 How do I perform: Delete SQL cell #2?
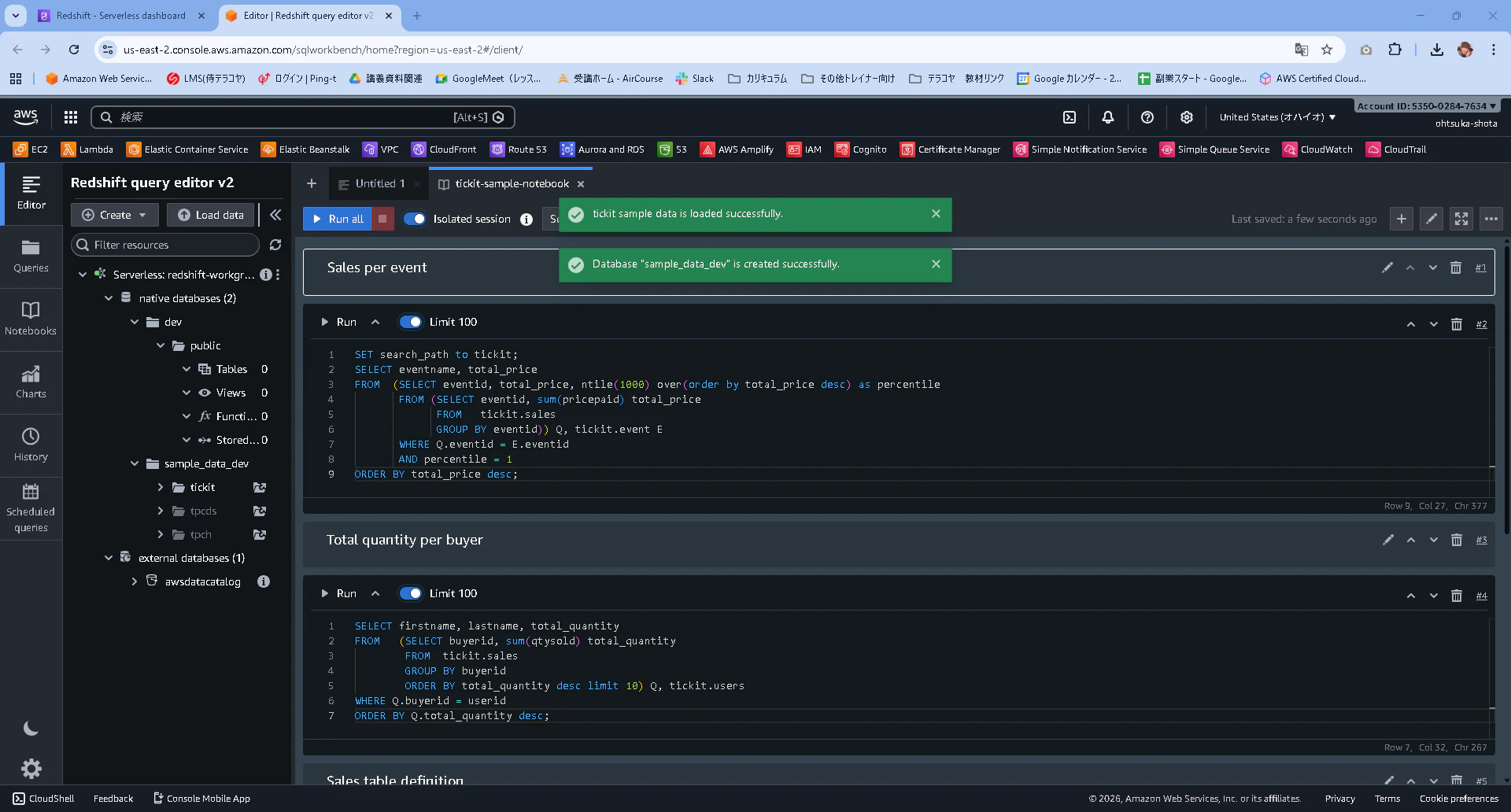1457,324
